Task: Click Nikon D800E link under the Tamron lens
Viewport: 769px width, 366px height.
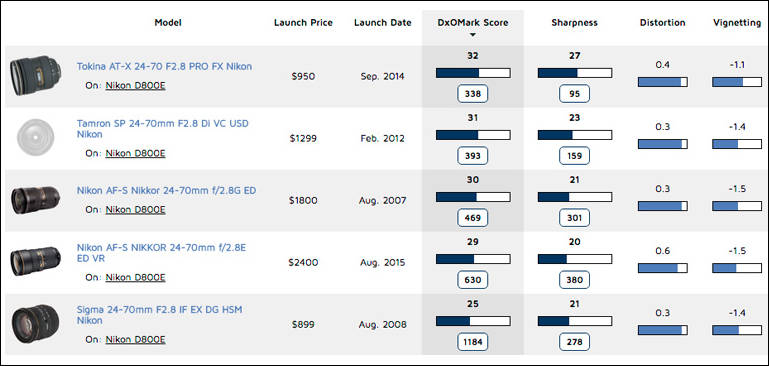Action: pos(135,154)
